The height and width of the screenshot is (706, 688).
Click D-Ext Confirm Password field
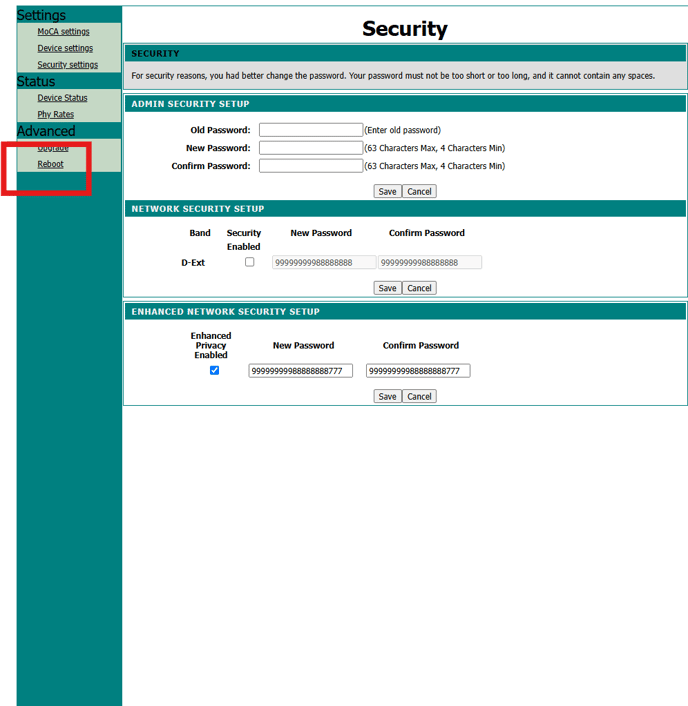tap(430, 262)
